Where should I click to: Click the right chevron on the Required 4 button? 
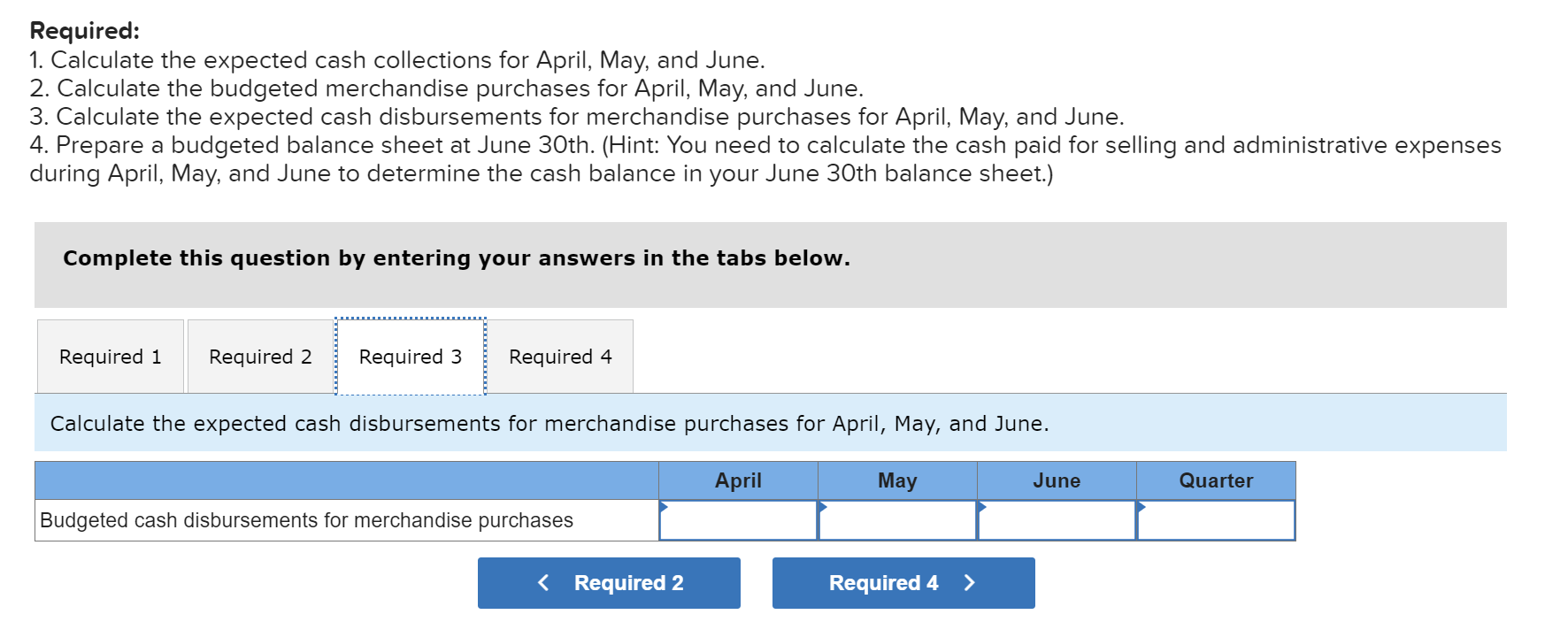(969, 582)
